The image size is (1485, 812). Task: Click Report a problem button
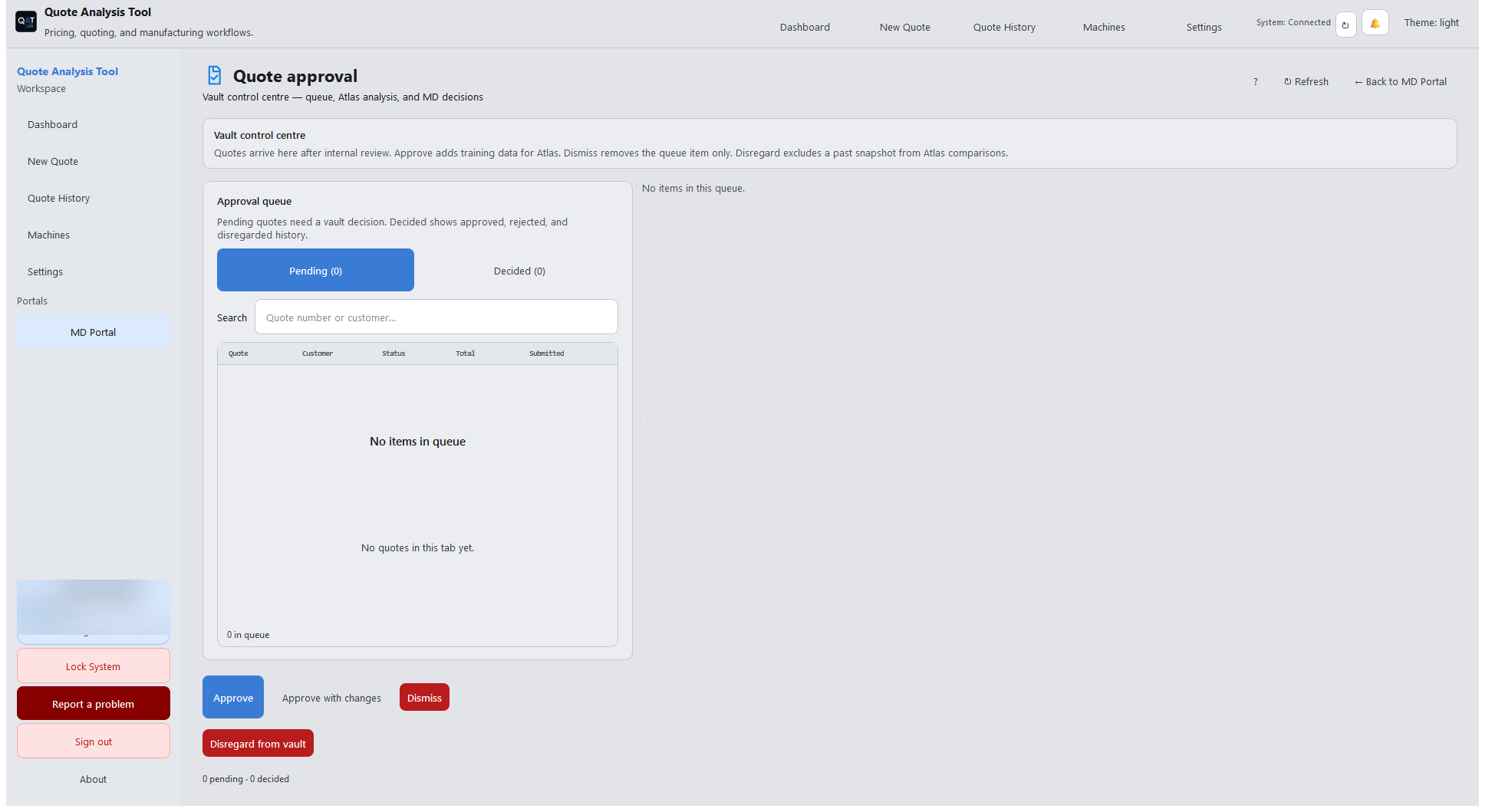click(93, 704)
